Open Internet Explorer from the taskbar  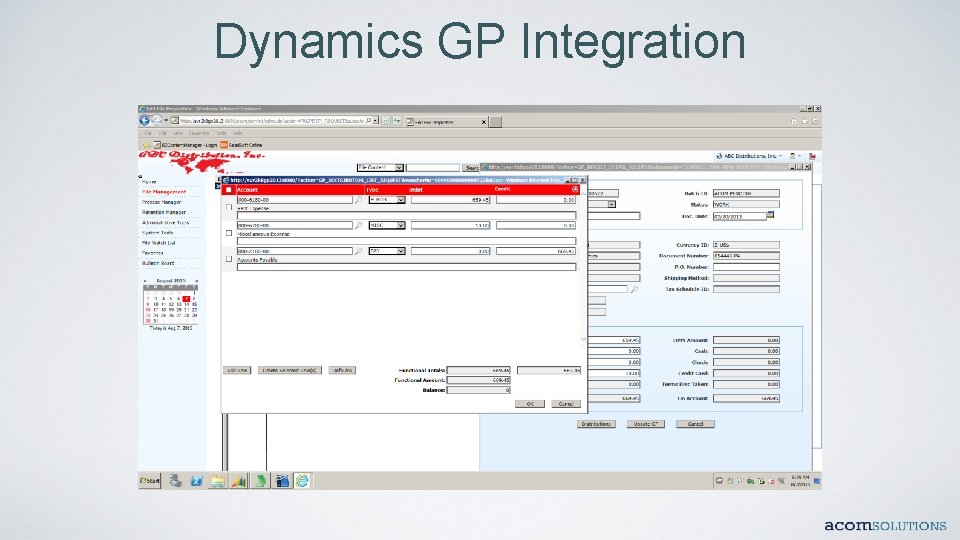coord(302,481)
